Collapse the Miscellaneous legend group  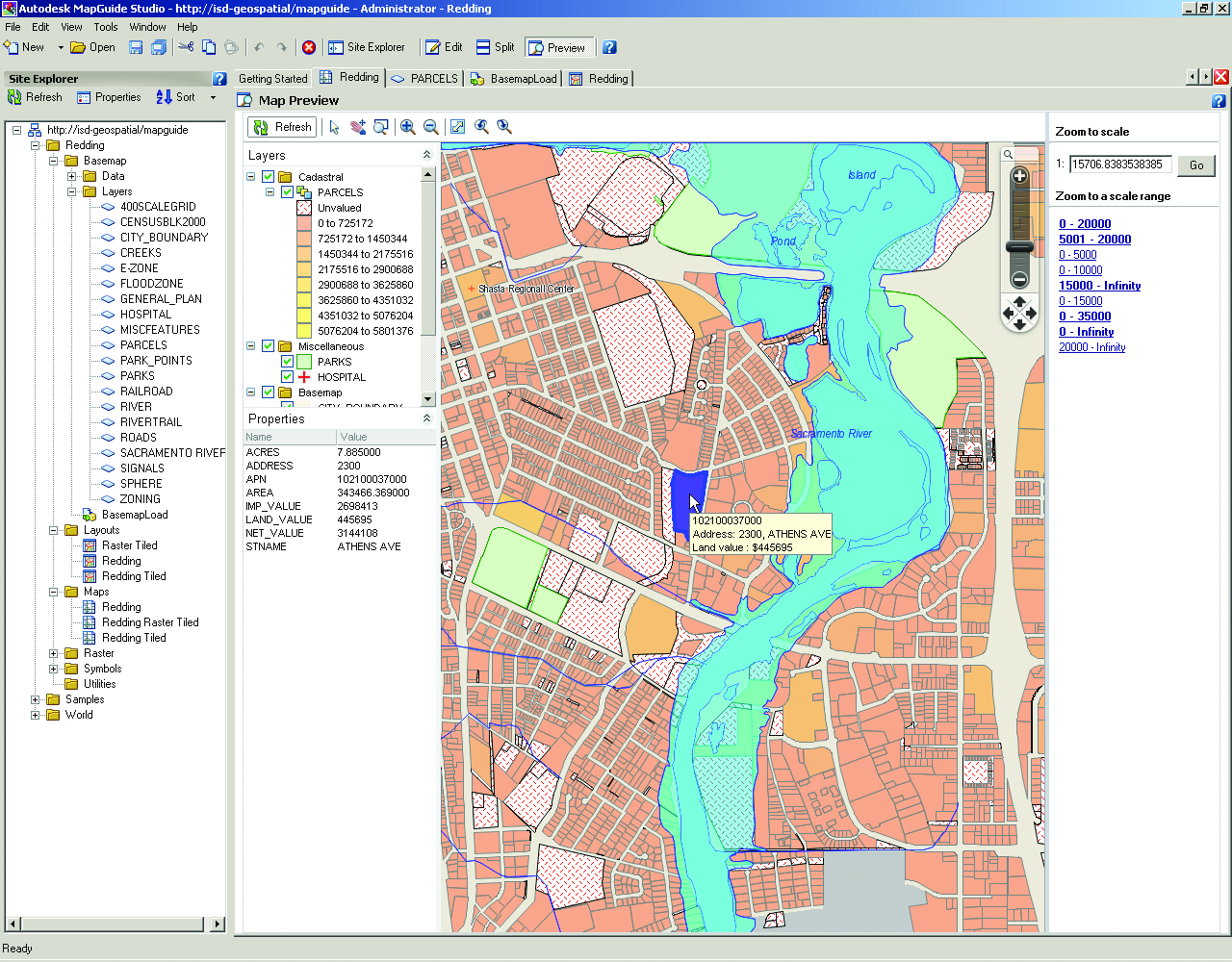pos(251,346)
